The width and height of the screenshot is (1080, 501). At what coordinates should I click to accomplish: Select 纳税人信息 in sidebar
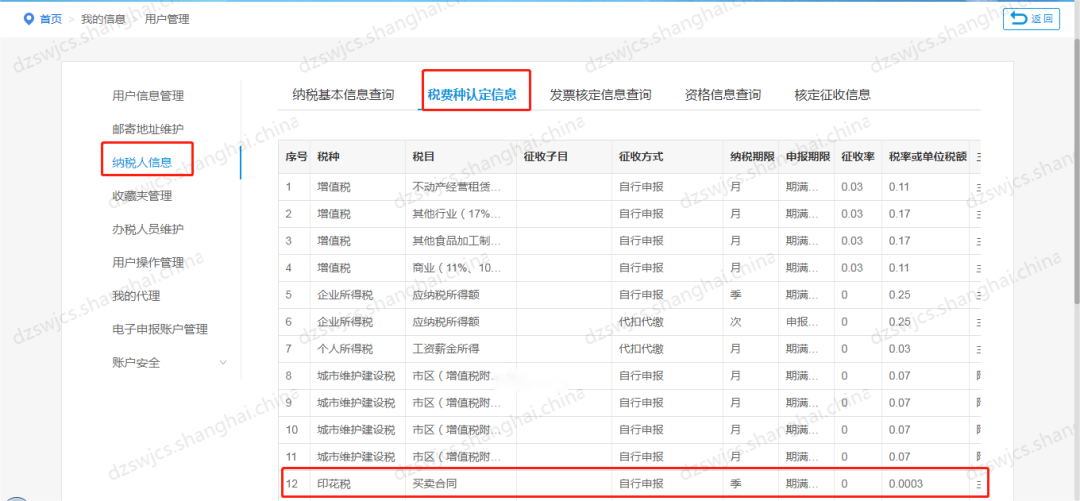(x=142, y=162)
